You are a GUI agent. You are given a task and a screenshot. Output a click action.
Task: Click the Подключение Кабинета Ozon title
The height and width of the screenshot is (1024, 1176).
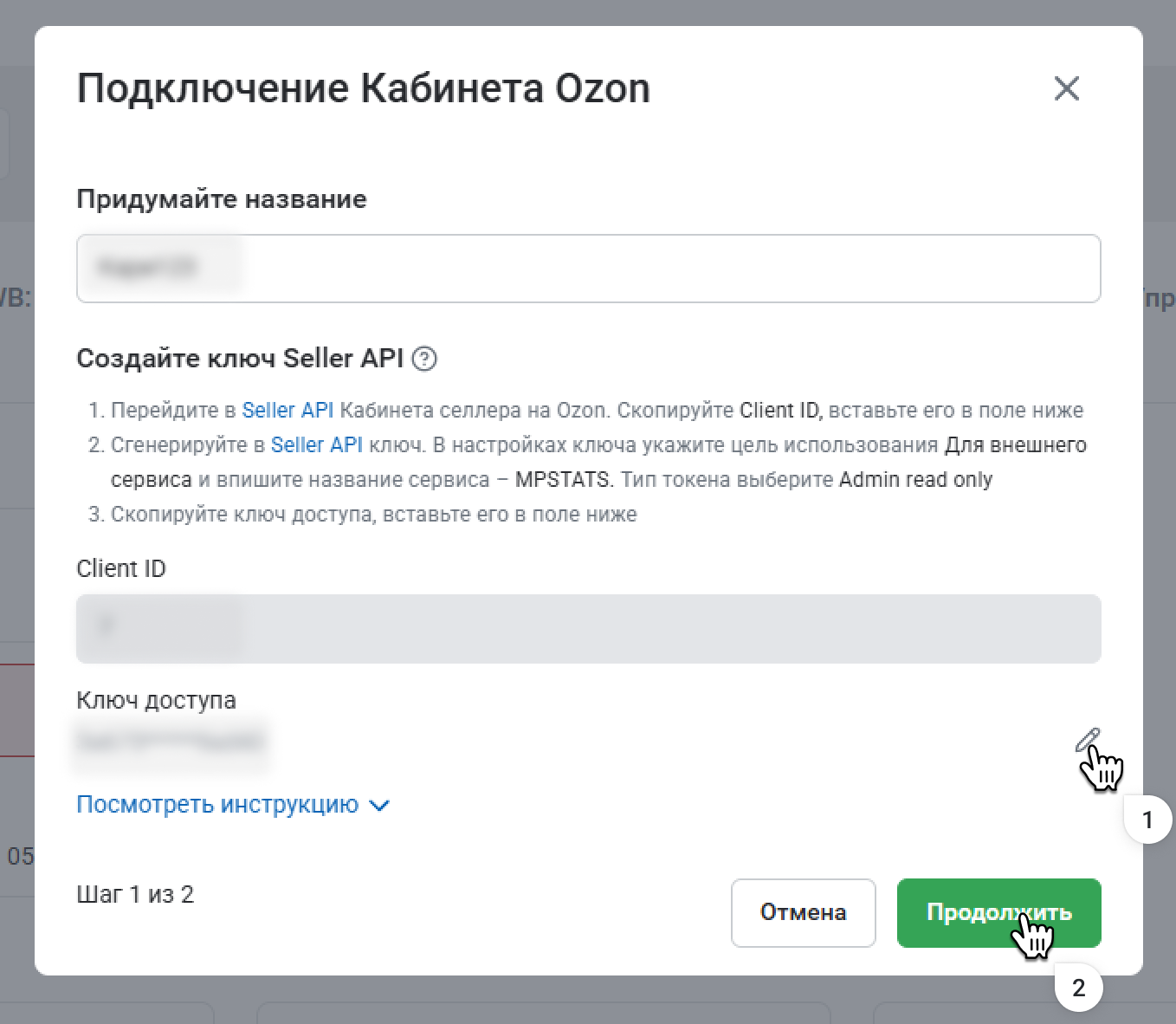(x=364, y=88)
